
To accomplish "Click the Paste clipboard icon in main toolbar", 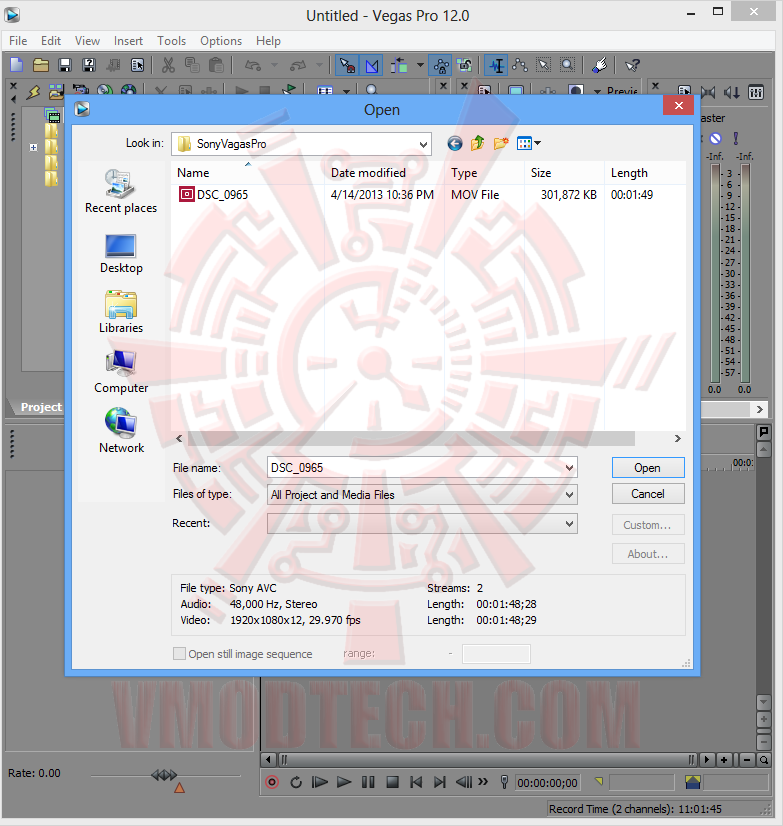I will pyautogui.click(x=216, y=65).
